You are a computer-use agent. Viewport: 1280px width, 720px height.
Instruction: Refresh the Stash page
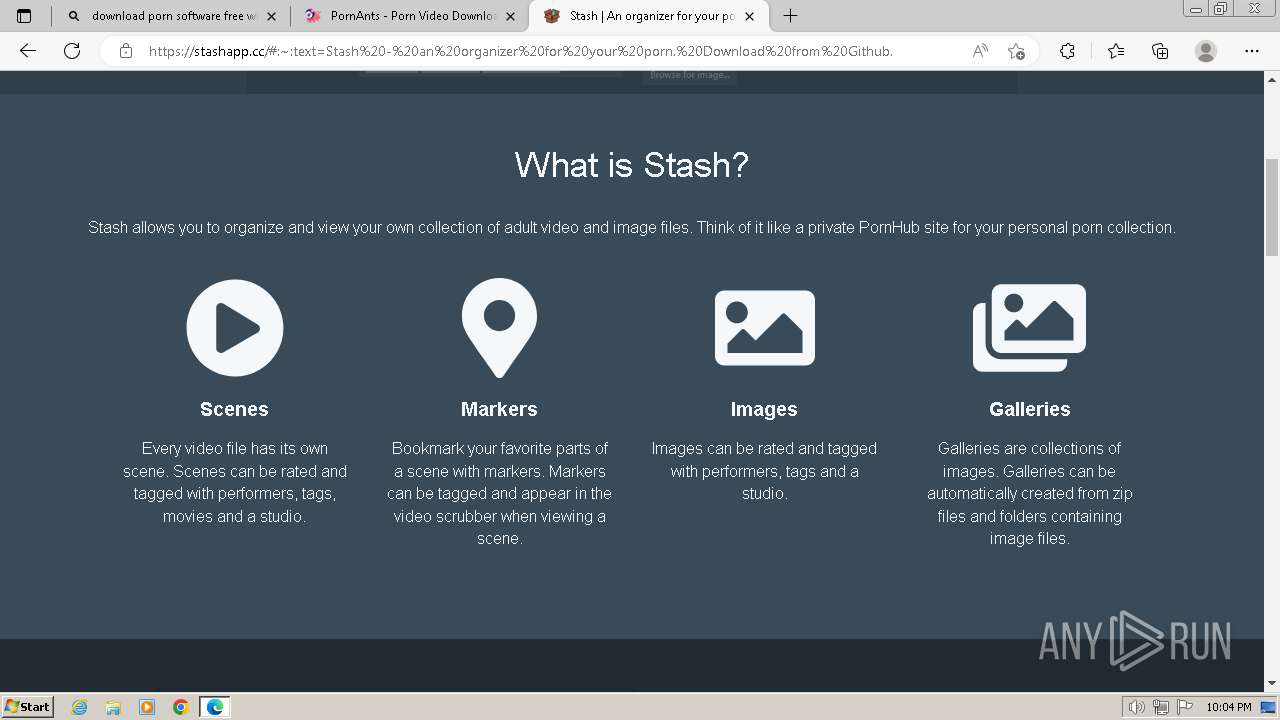point(72,51)
